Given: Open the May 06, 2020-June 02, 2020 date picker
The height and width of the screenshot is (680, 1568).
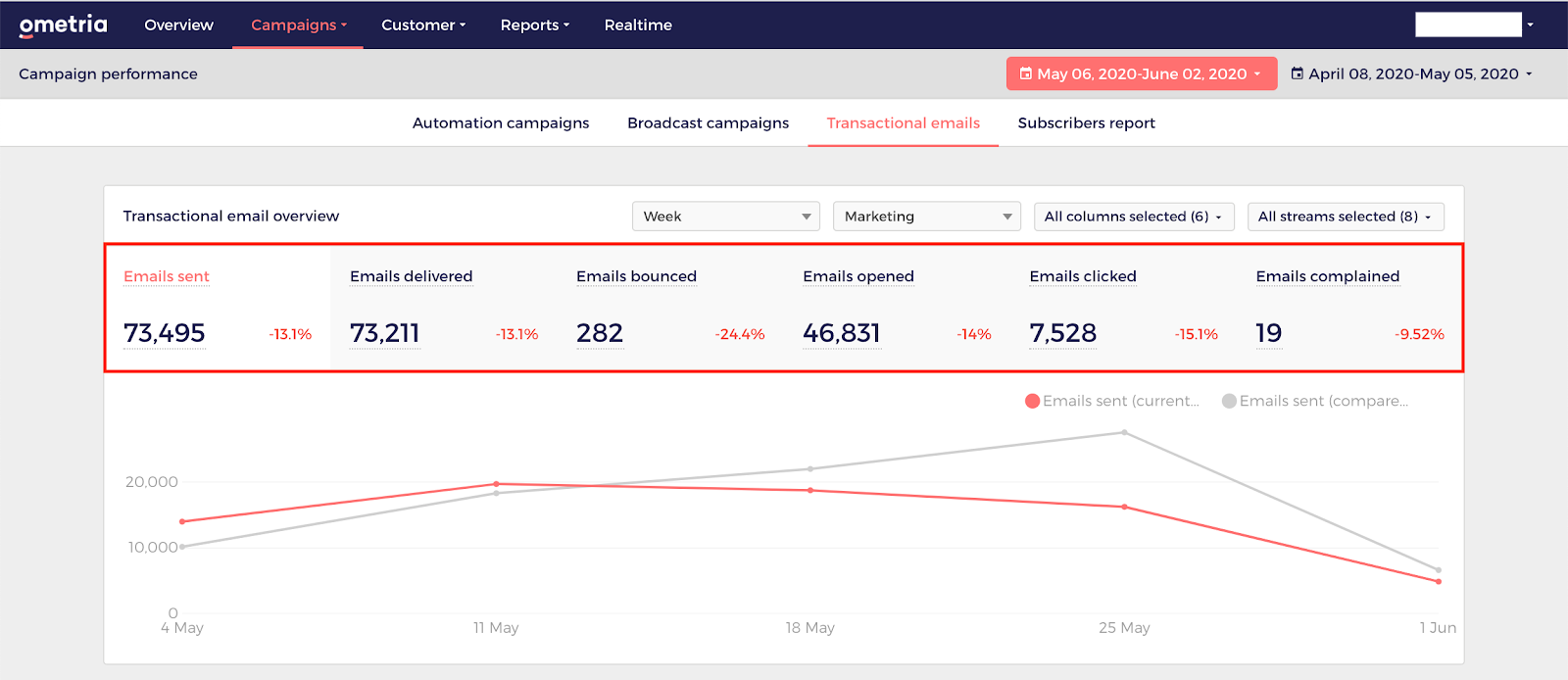Looking at the screenshot, I should pyautogui.click(x=1142, y=73).
